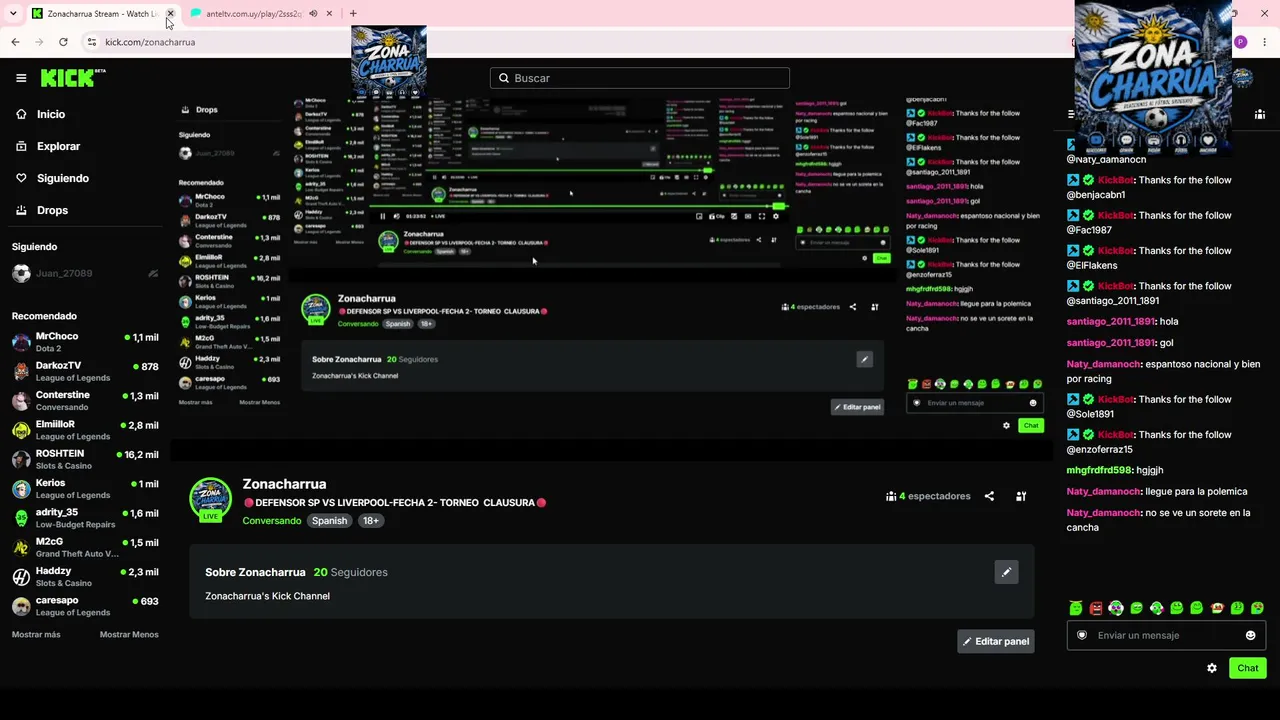Focus the Buscar search field

tap(640, 78)
